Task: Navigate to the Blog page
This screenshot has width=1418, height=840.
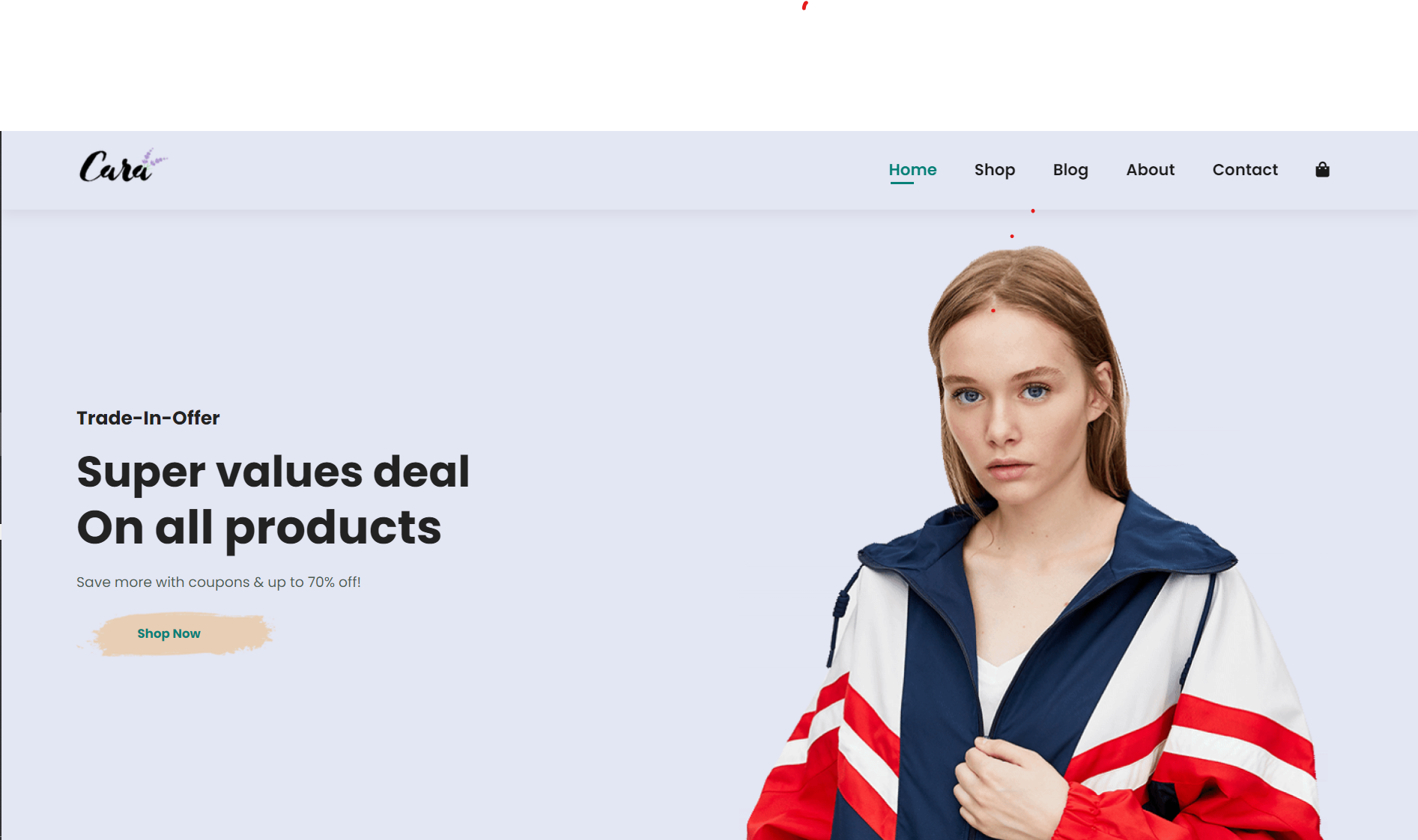Action: pos(1070,170)
